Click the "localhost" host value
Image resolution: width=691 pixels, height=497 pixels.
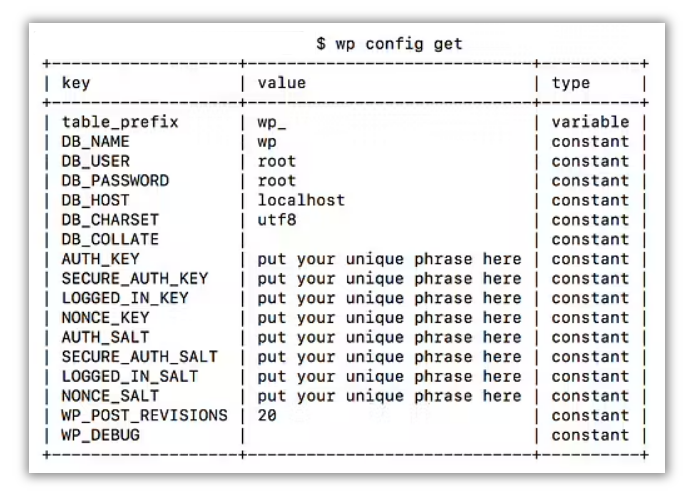[301, 200]
